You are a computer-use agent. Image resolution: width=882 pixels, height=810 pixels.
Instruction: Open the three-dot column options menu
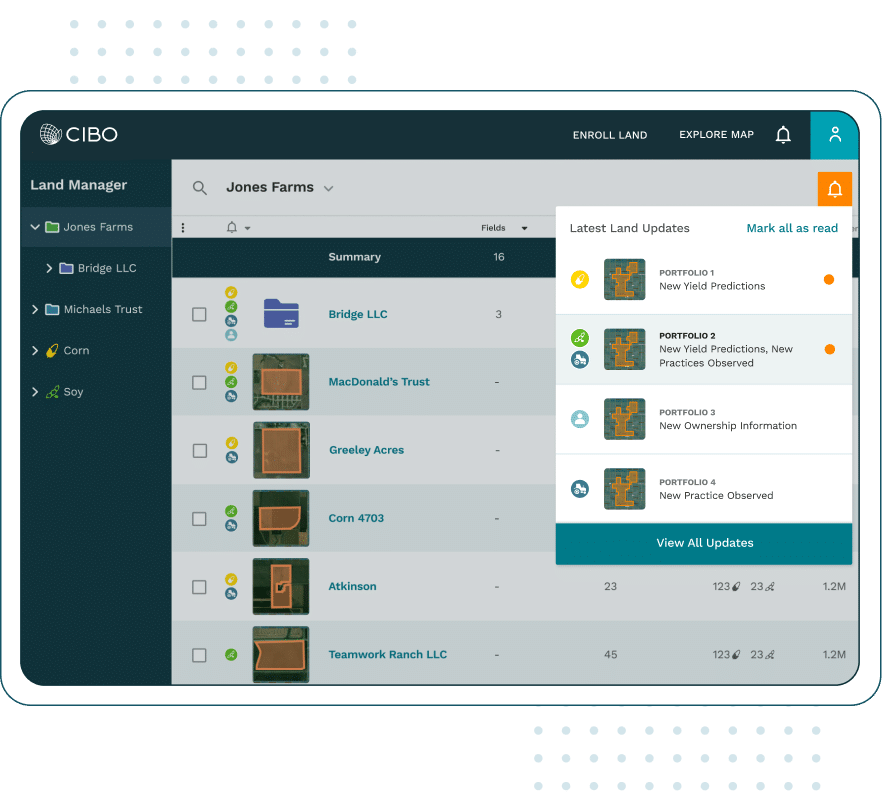[x=183, y=228]
